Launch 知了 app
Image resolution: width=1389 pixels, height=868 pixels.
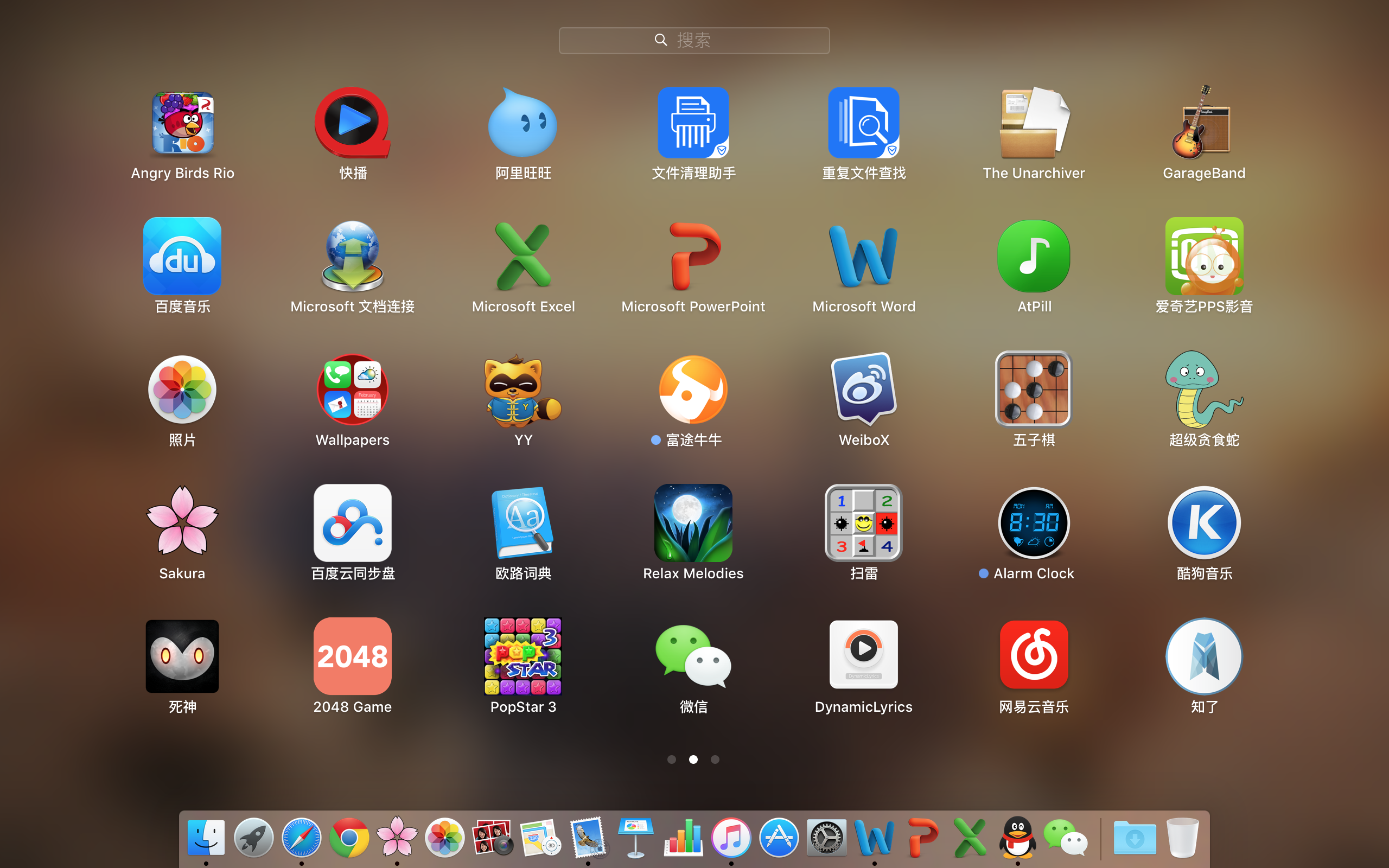1203,656
